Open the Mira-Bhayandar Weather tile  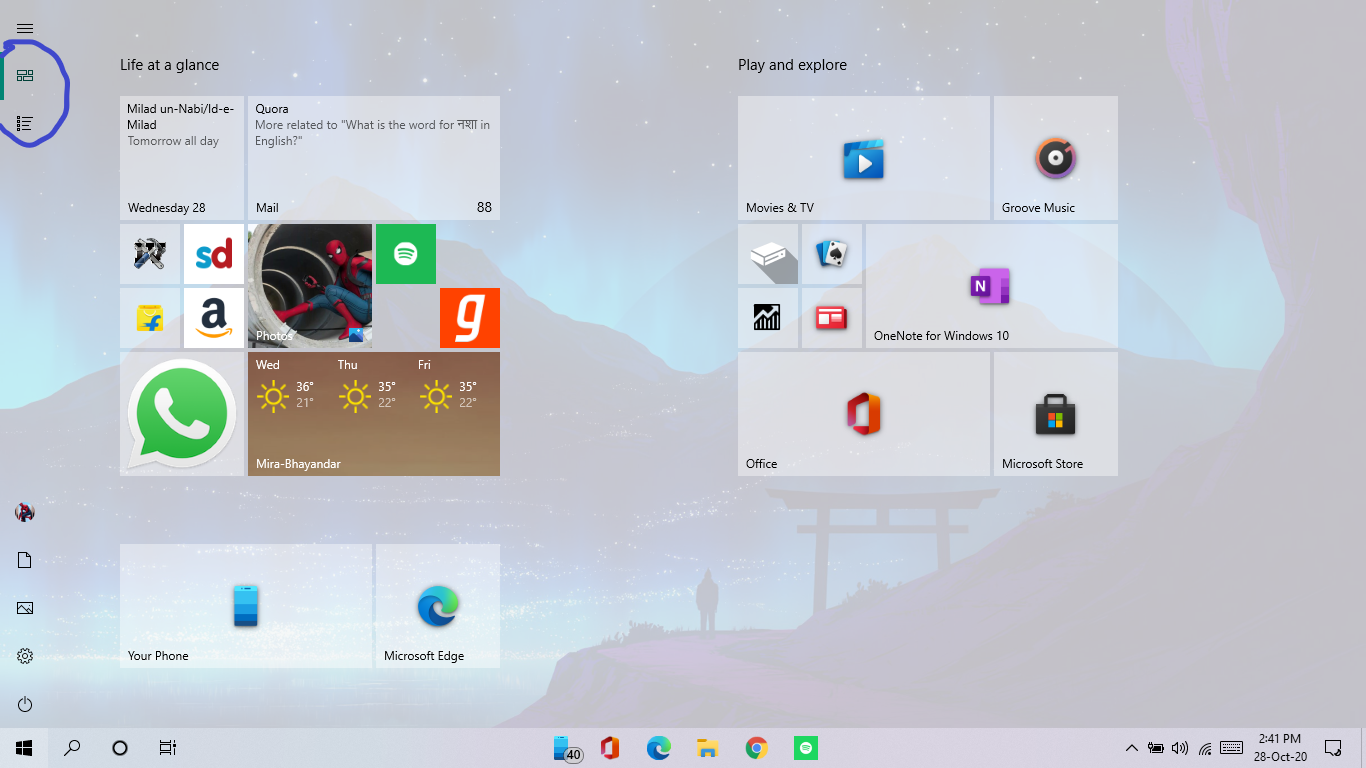pos(374,414)
